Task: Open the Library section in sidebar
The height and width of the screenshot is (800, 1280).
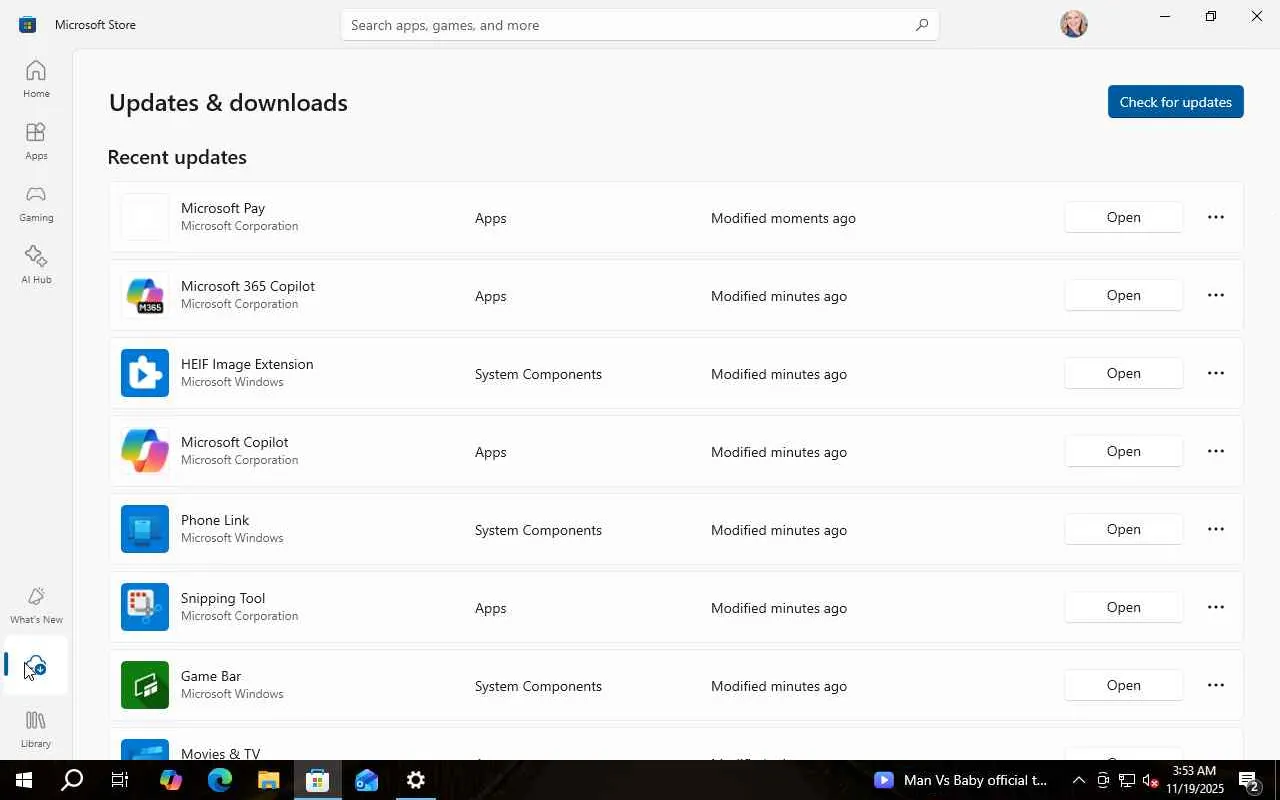Action: [36, 729]
